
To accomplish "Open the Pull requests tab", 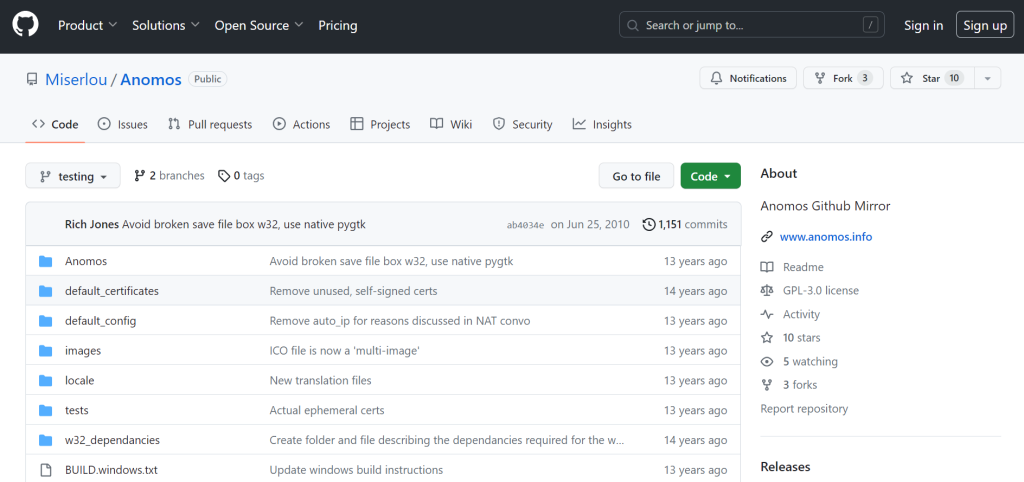I will 210,124.
